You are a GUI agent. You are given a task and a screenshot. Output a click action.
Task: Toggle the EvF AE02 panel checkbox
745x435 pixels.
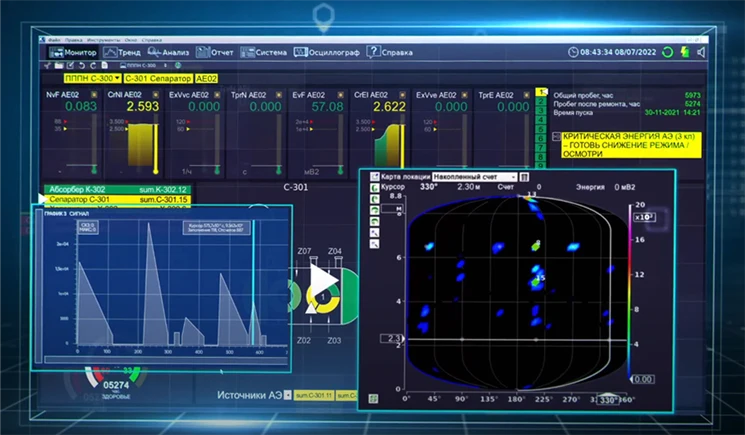341,95
